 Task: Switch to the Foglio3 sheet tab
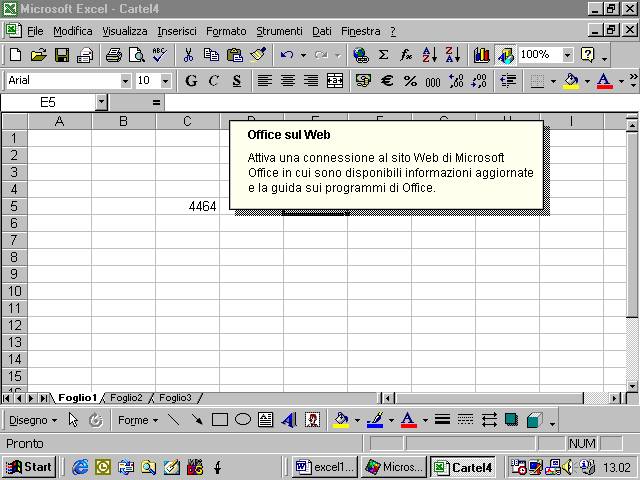175,398
